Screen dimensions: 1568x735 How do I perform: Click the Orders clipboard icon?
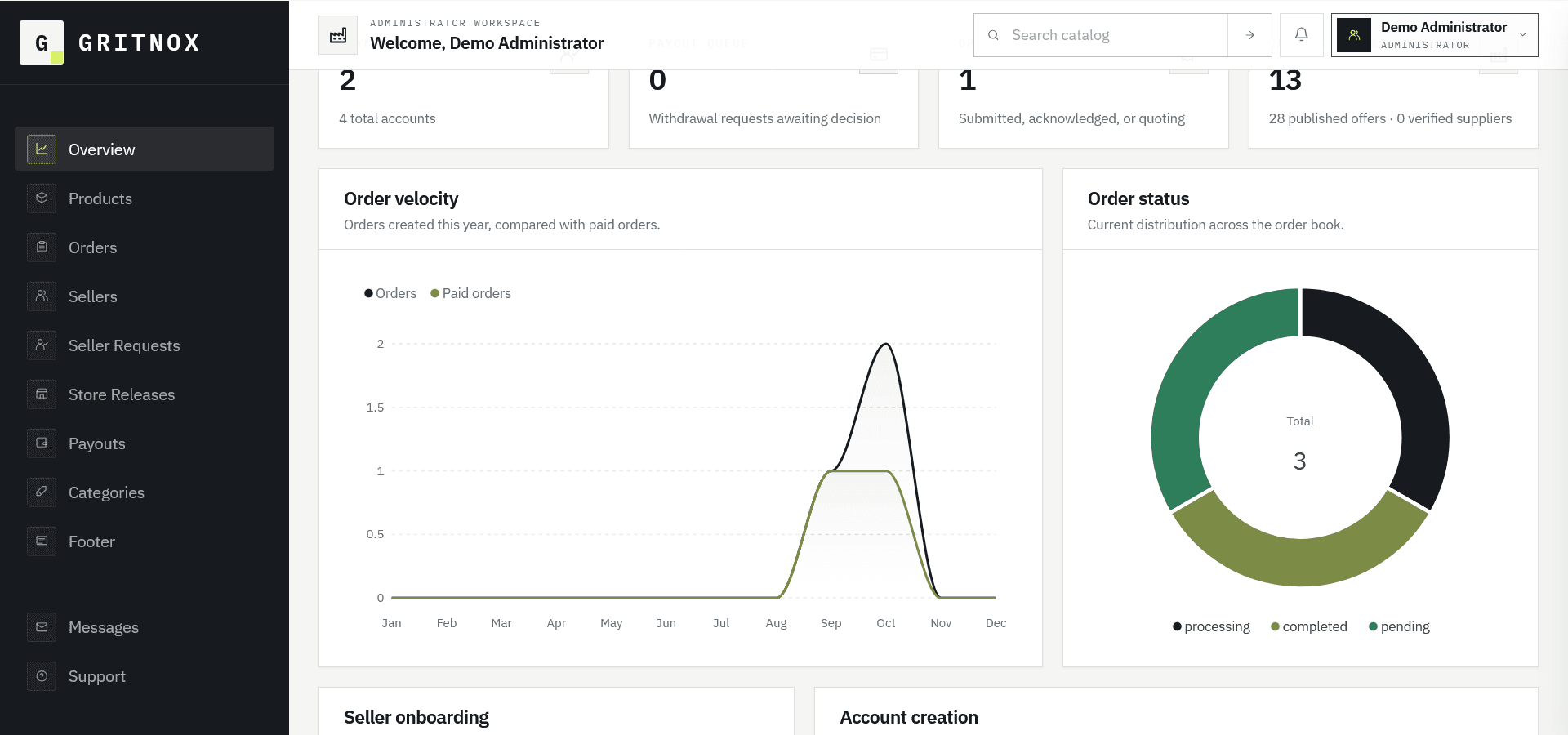tap(42, 247)
